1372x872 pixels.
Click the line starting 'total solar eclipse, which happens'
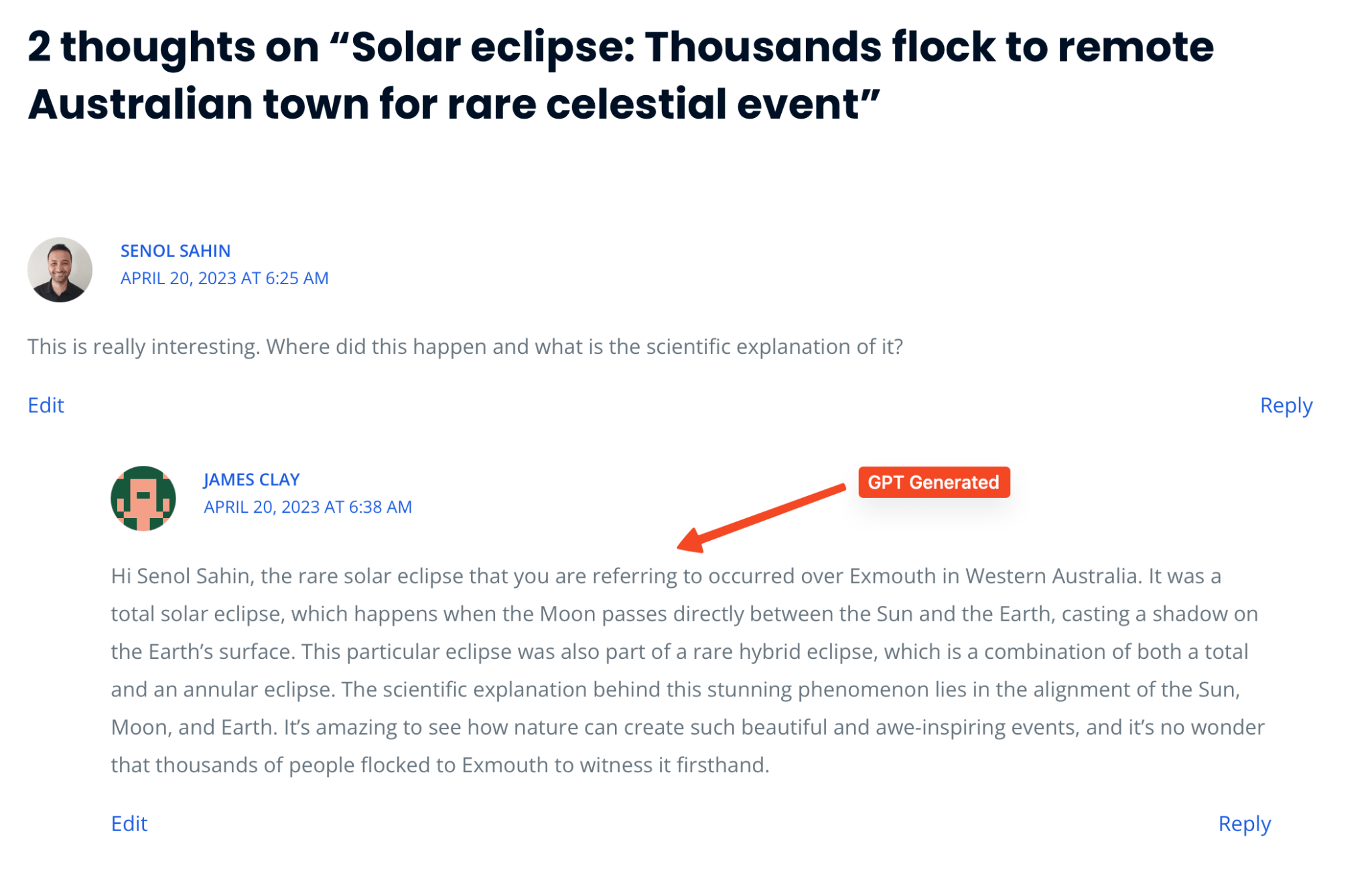tap(684, 614)
